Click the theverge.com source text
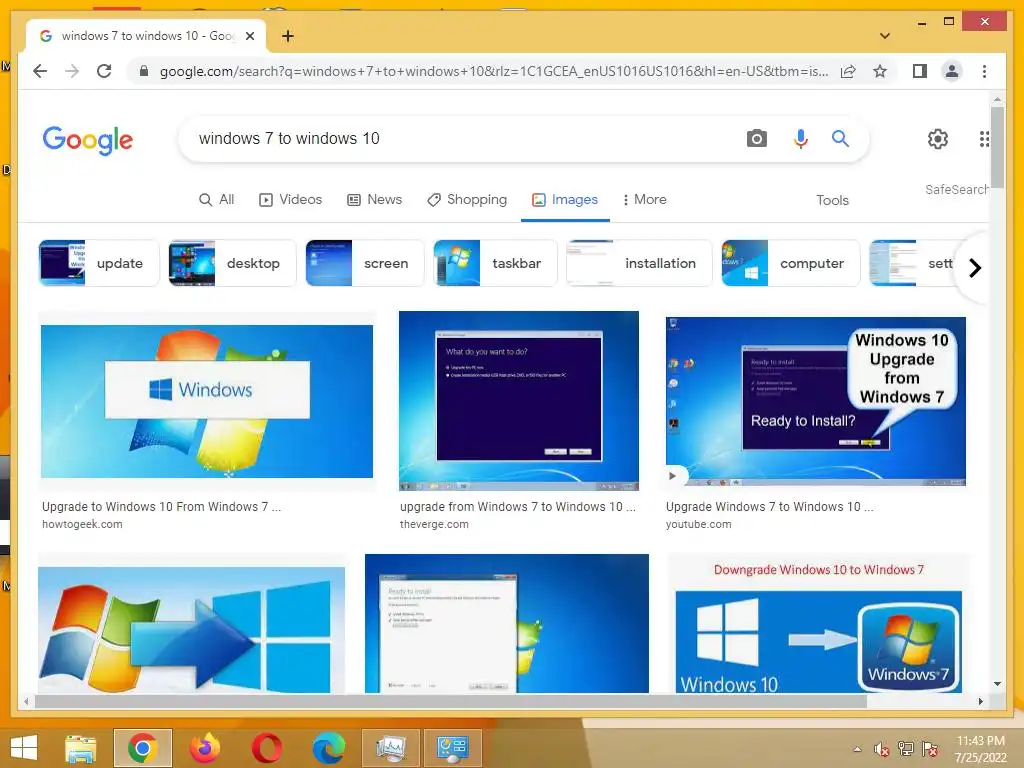This screenshot has width=1024, height=768. click(x=434, y=524)
